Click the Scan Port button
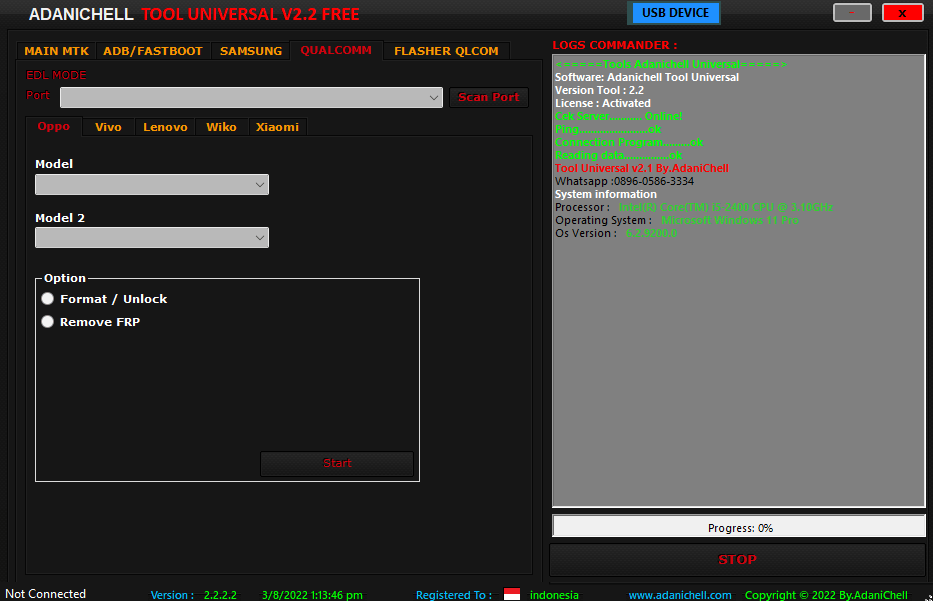Viewport: 933px width, 601px height. 488,97
